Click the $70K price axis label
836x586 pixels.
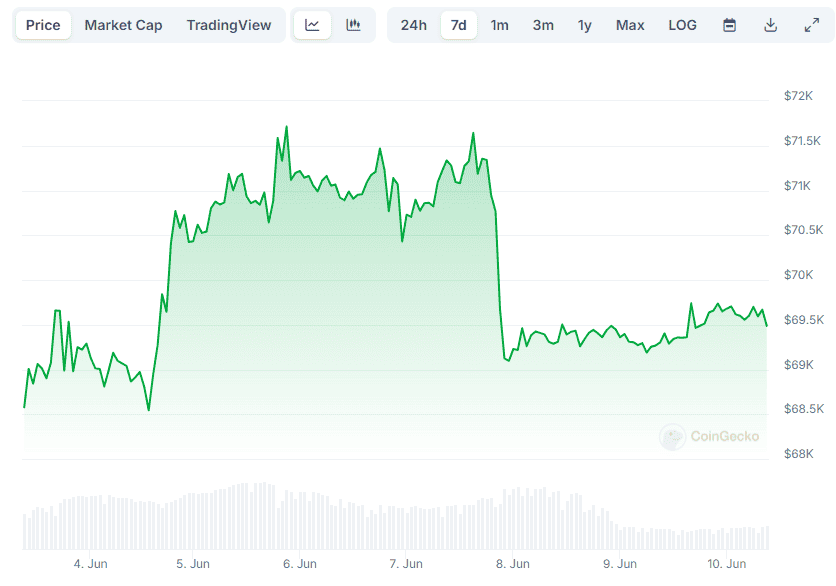point(798,275)
